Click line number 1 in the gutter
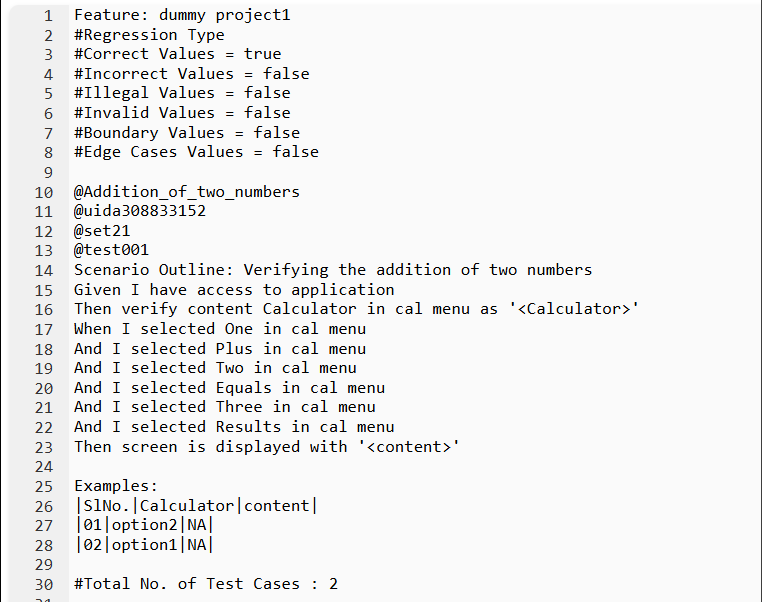The image size is (762, 602). [48, 16]
